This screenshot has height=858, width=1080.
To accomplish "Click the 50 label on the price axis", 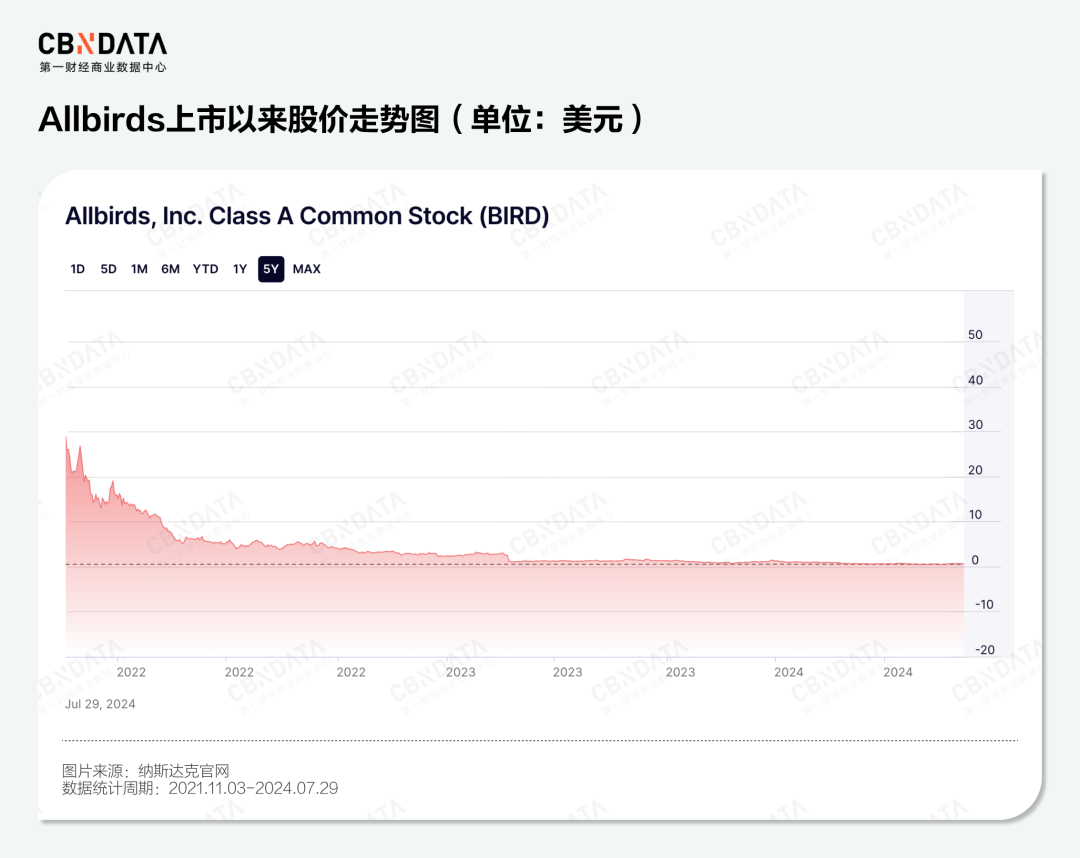I will point(976,335).
